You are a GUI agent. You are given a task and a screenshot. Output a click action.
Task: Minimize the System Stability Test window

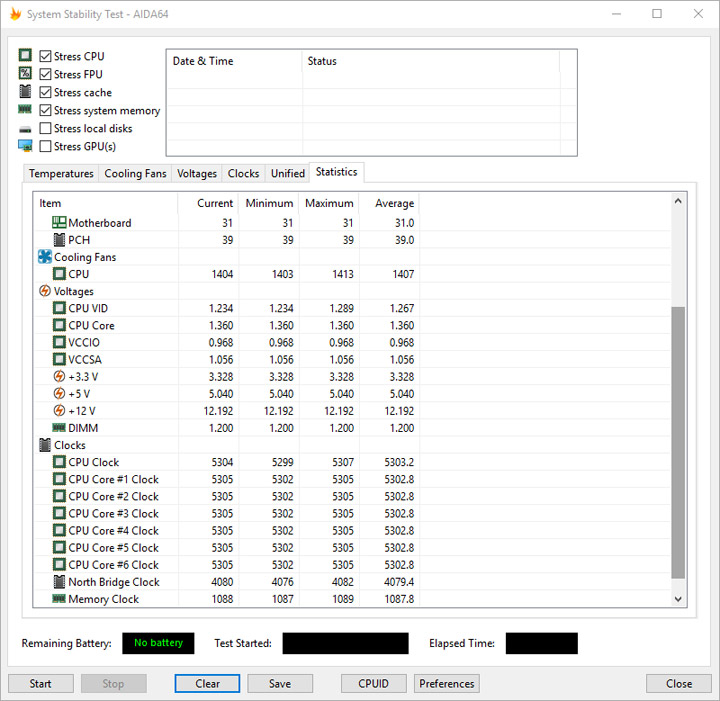(x=616, y=14)
